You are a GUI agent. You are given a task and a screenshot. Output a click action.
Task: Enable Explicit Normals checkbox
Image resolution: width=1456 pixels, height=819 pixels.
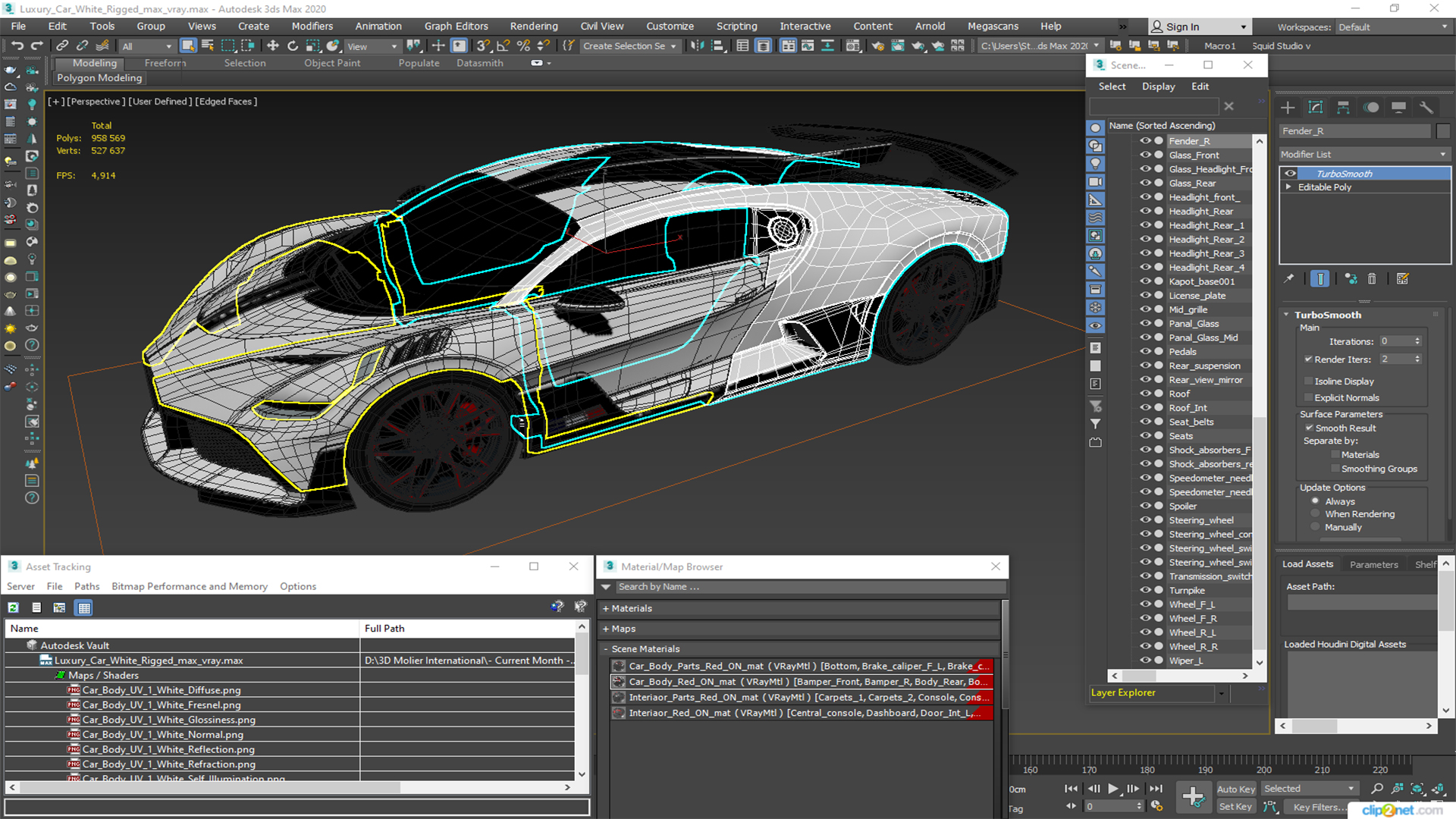click(x=1308, y=397)
